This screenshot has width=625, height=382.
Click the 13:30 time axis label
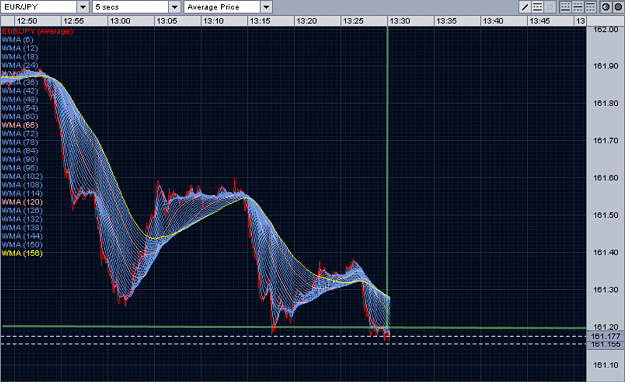(400, 21)
